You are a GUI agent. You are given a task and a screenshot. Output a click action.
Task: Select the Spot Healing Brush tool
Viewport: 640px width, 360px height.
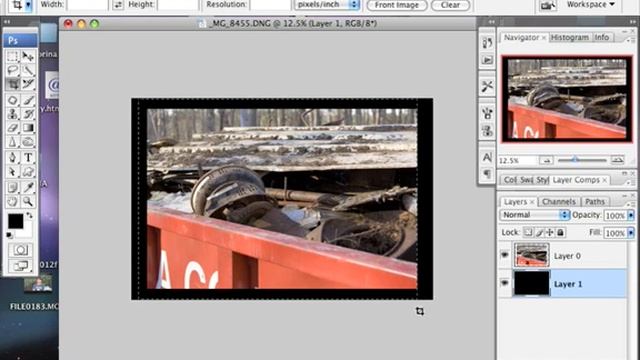[x=13, y=100]
